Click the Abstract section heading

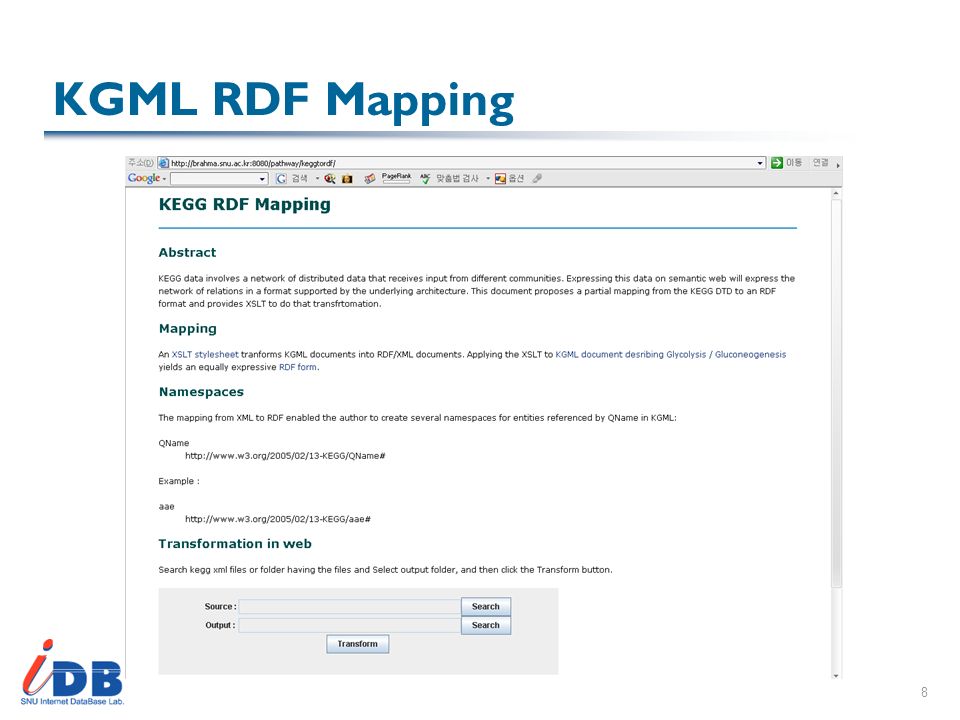point(187,252)
